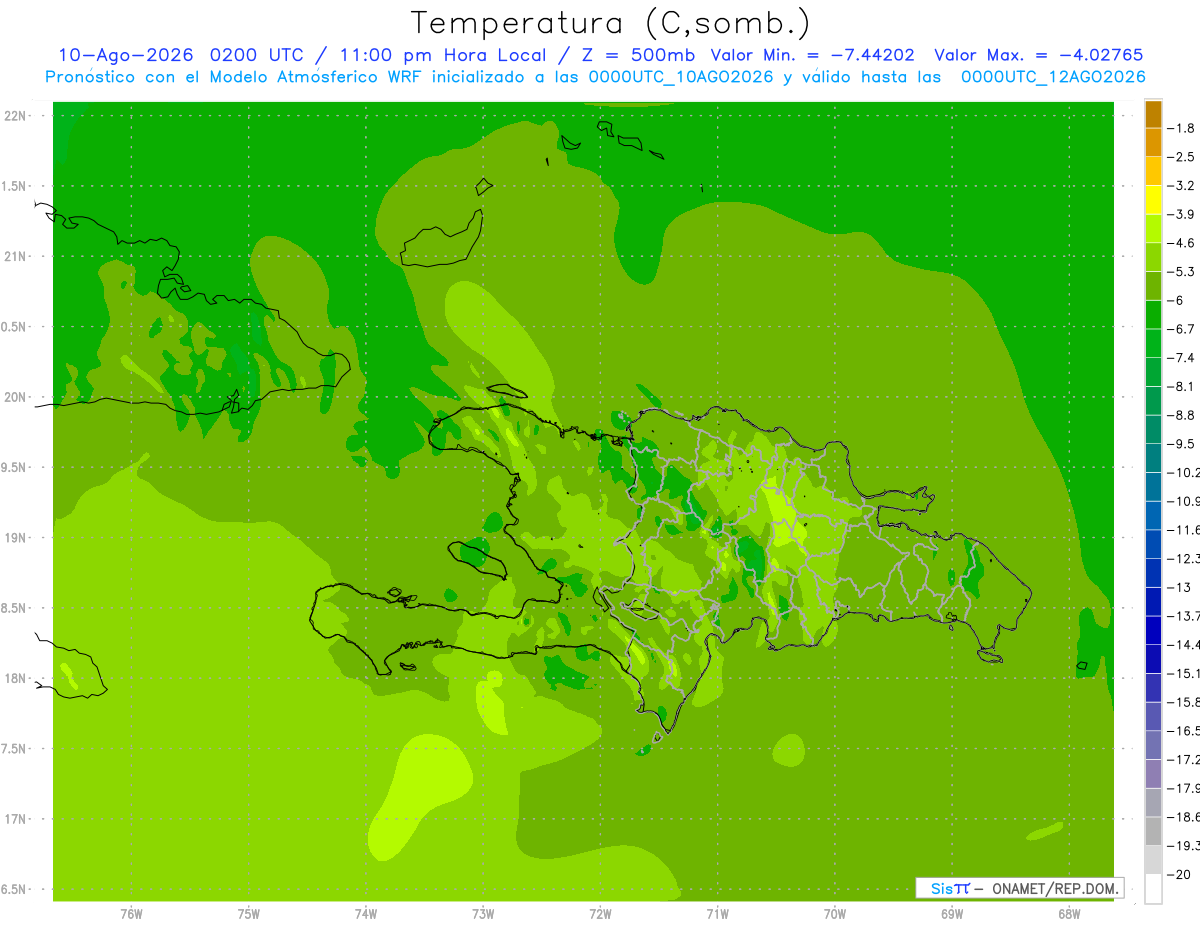Image resolution: width=1200 pixels, height=927 pixels.
Task: Click the "17N" latitude label
Action: tap(15, 820)
